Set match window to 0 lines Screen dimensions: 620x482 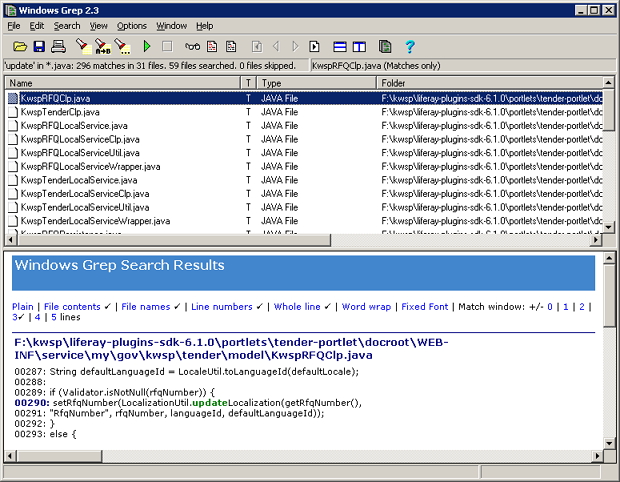[x=550, y=307]
